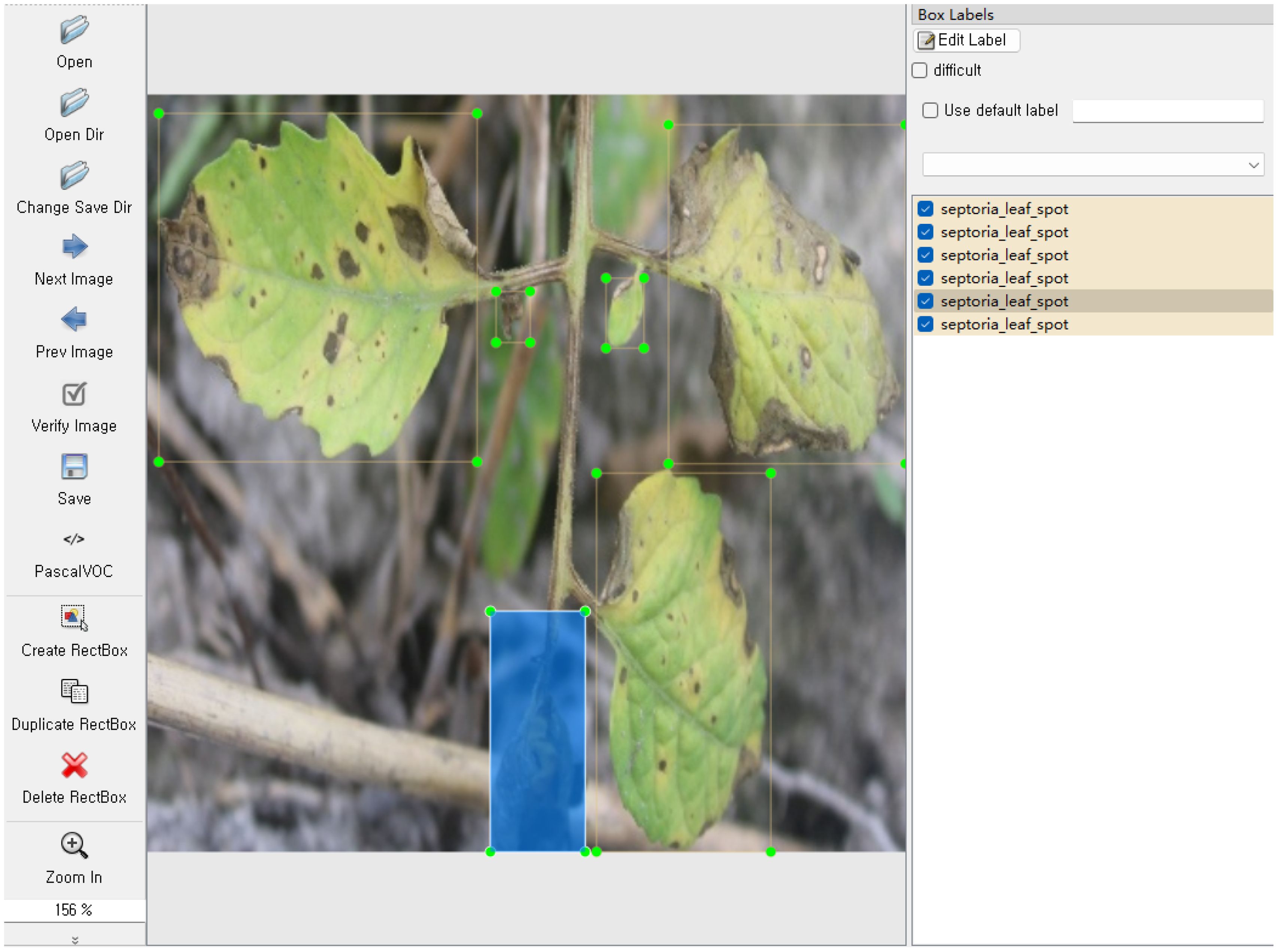Click the Verify Image icon
The image size is (1278, 952).
74,394
